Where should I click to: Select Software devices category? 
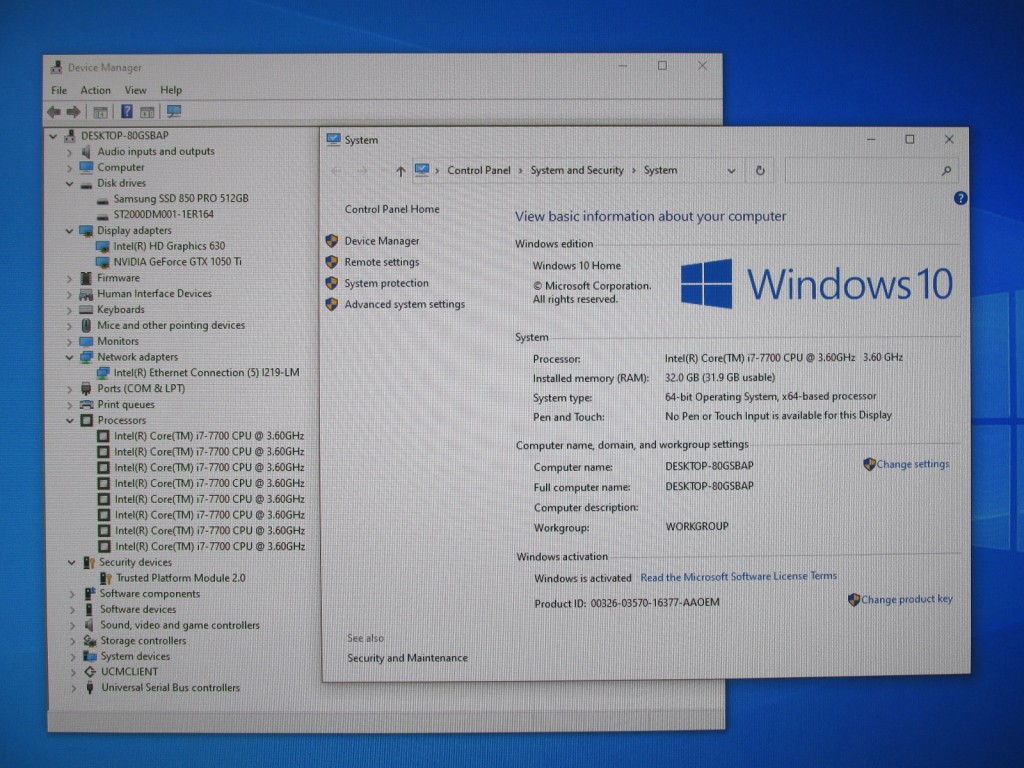pyautogui.click(x=138, y=609)
